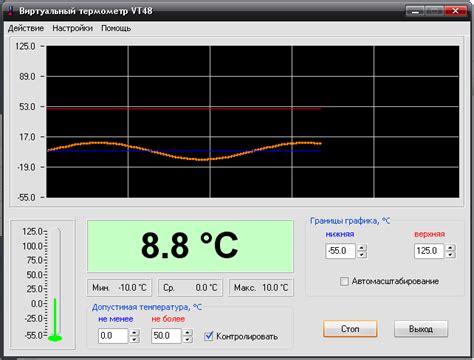The height and width of the screenshot is (360, 474).
Task: Decrease the верхняя graph boundary value
Action: pos(450,255)
